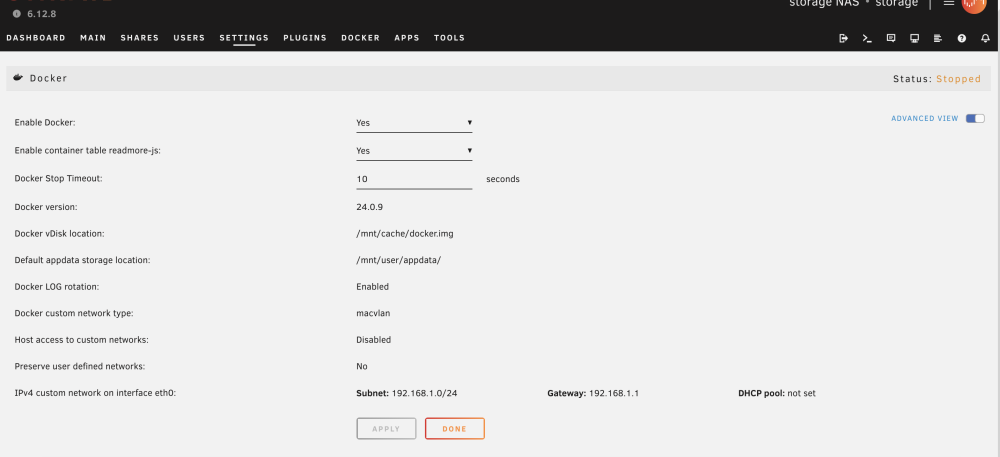
Task: Click the Gateway 192.168.1.1 value
Action: (x=593, y=393)
